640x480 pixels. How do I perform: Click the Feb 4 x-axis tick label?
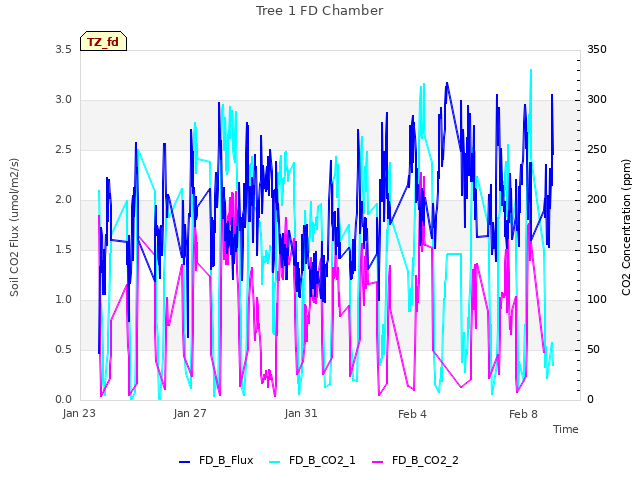(412, 414)
